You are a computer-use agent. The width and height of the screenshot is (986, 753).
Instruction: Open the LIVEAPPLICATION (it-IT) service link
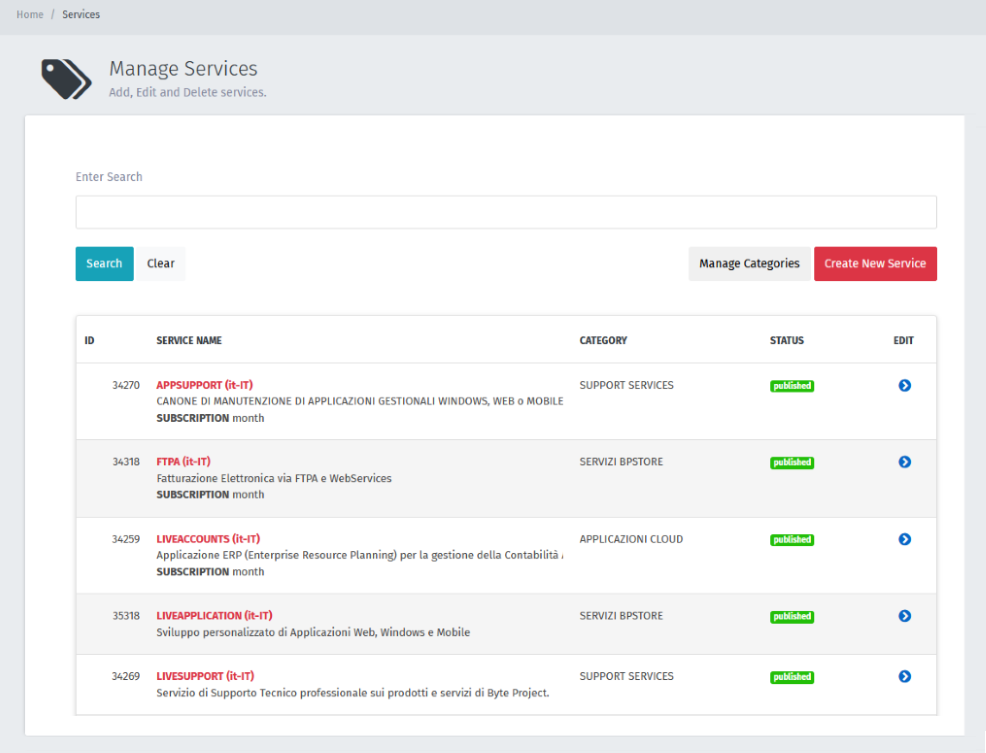[x=214, y=616]
